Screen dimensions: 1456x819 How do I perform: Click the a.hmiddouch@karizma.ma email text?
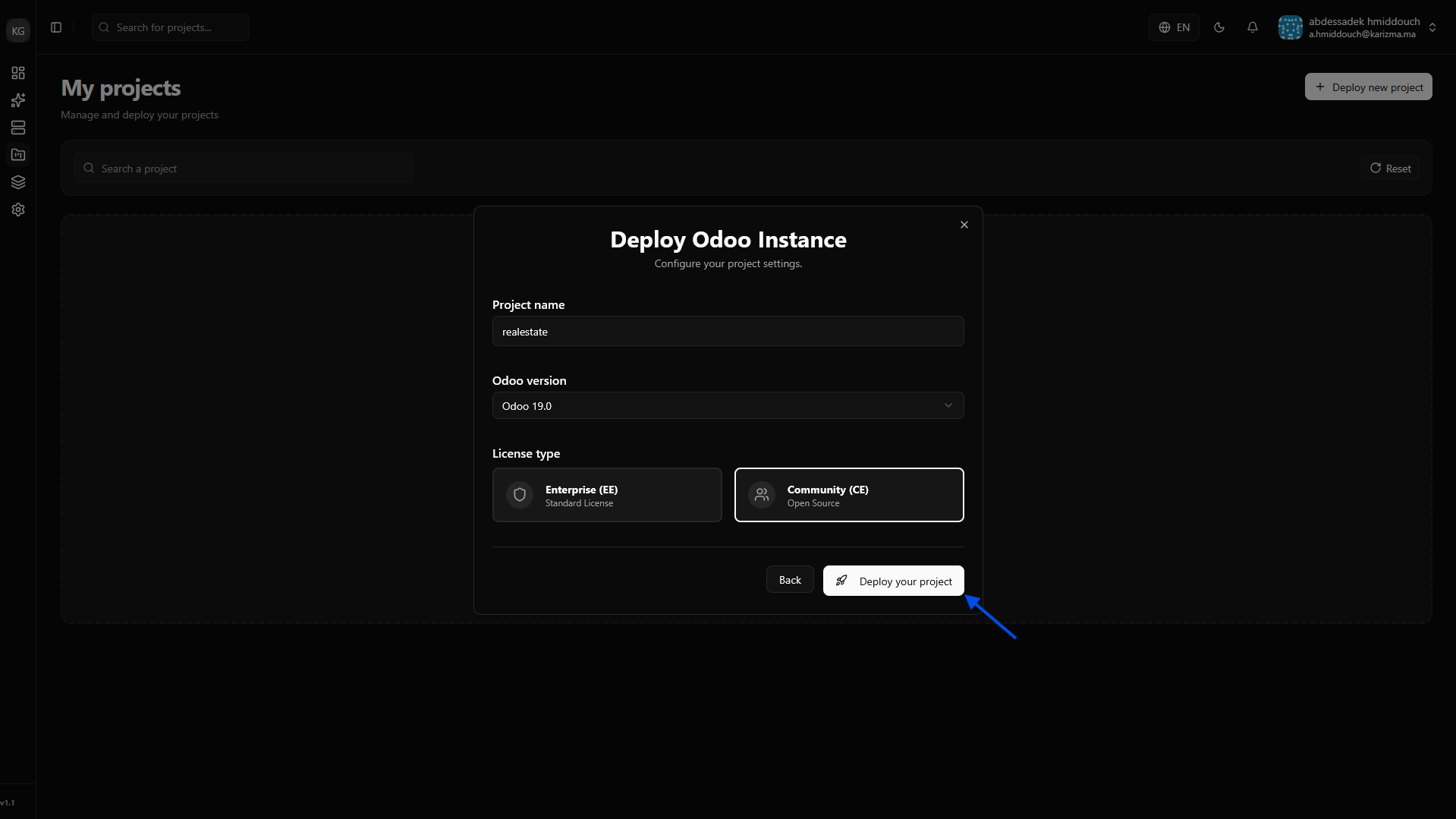click(x=1362, y=34)
